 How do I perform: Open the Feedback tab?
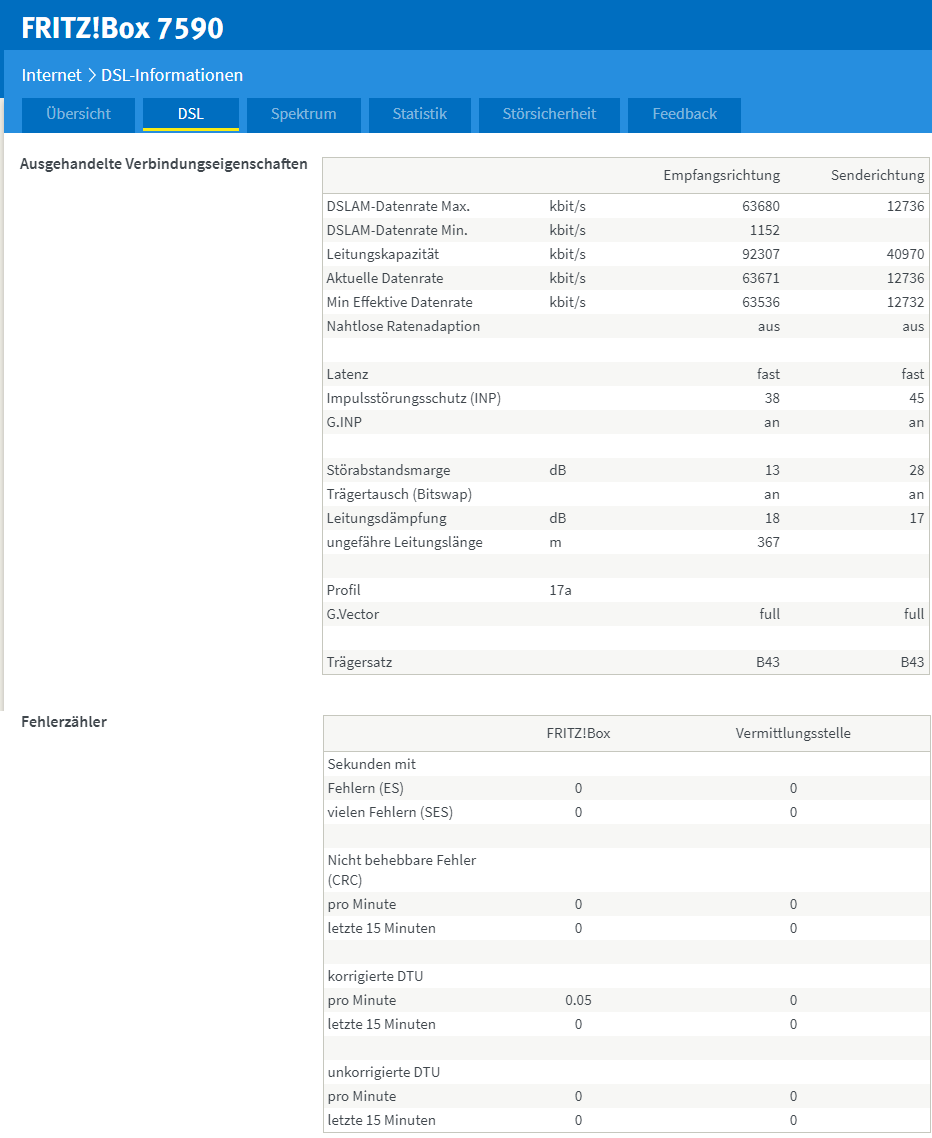coord(684,115)
